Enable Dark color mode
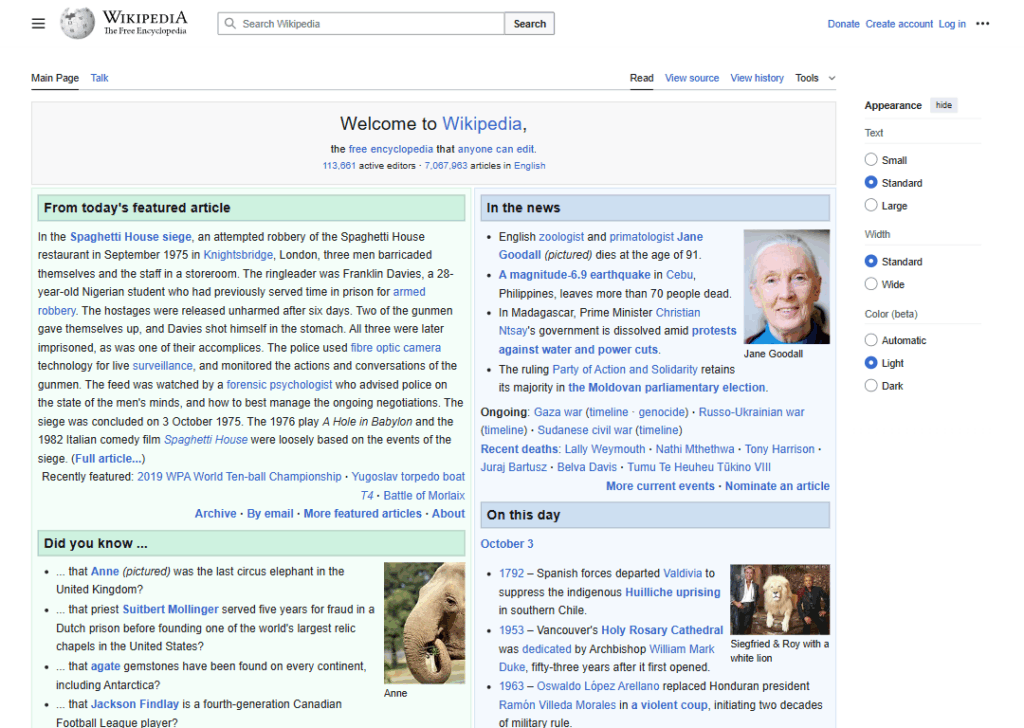This screenshot has width=1024, height=728. 871,386
